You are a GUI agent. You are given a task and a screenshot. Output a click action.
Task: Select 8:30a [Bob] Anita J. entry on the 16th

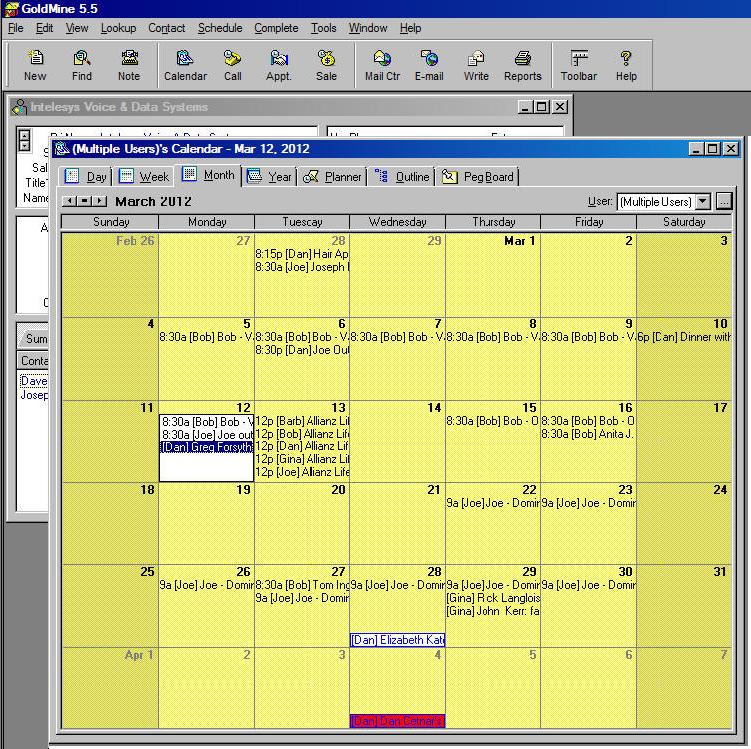588,434
